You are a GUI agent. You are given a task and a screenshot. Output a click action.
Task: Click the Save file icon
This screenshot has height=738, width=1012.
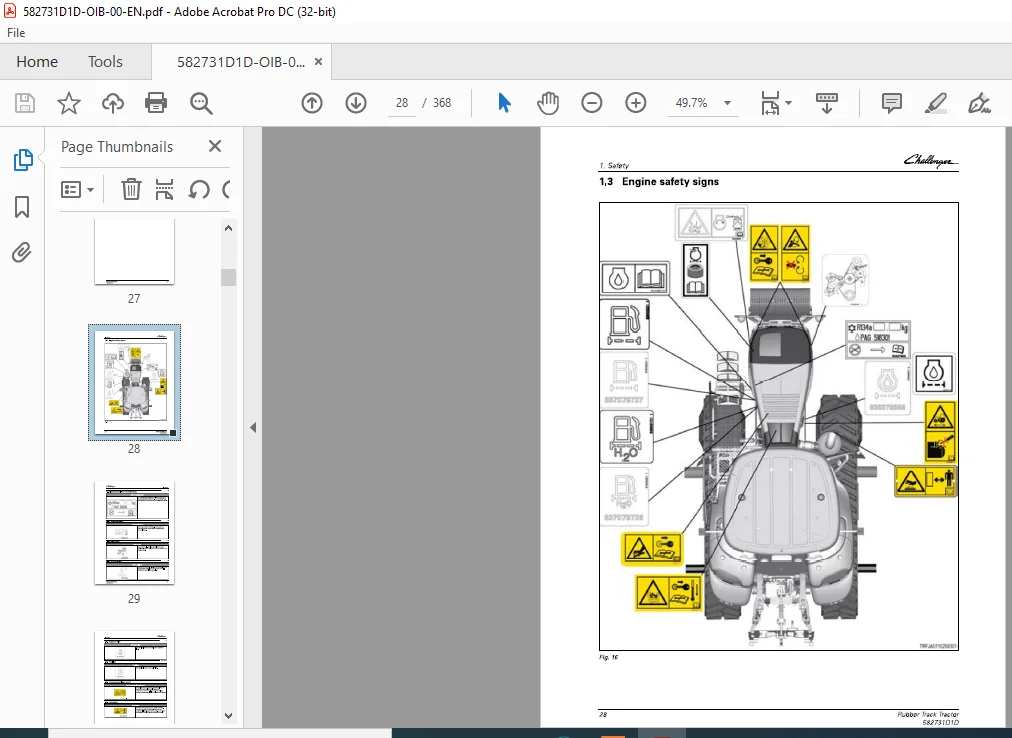pyautogui.click(x=25, y=103)
